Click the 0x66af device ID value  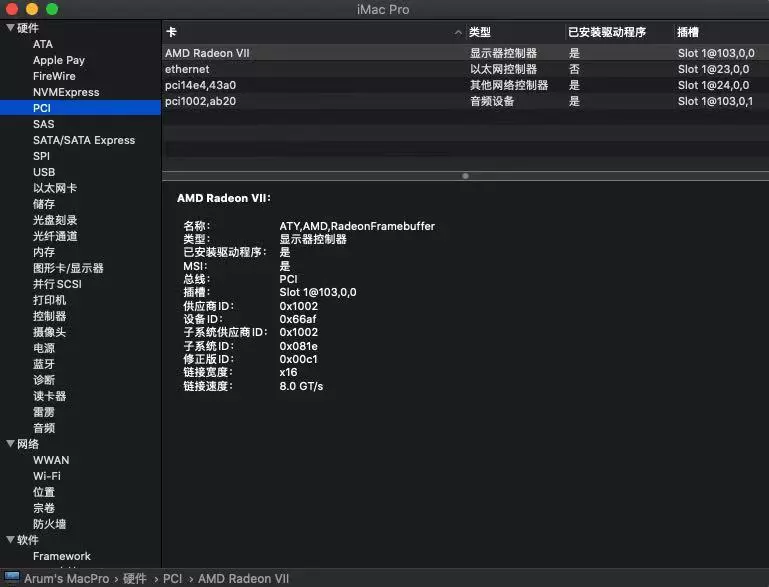(x=298, y=319)
